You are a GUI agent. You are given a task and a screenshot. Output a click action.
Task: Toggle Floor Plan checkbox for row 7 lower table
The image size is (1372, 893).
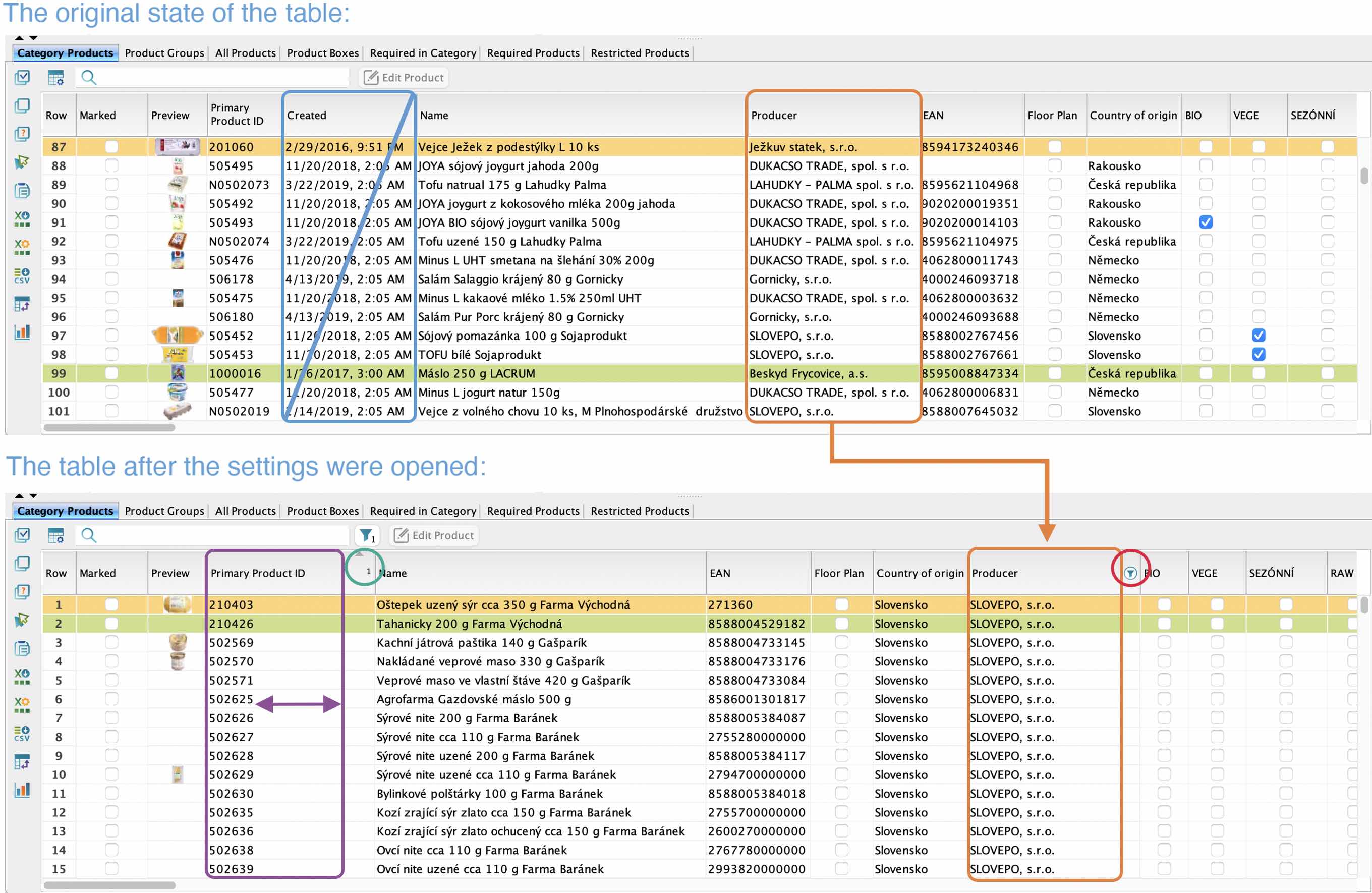tap(841, 717)
